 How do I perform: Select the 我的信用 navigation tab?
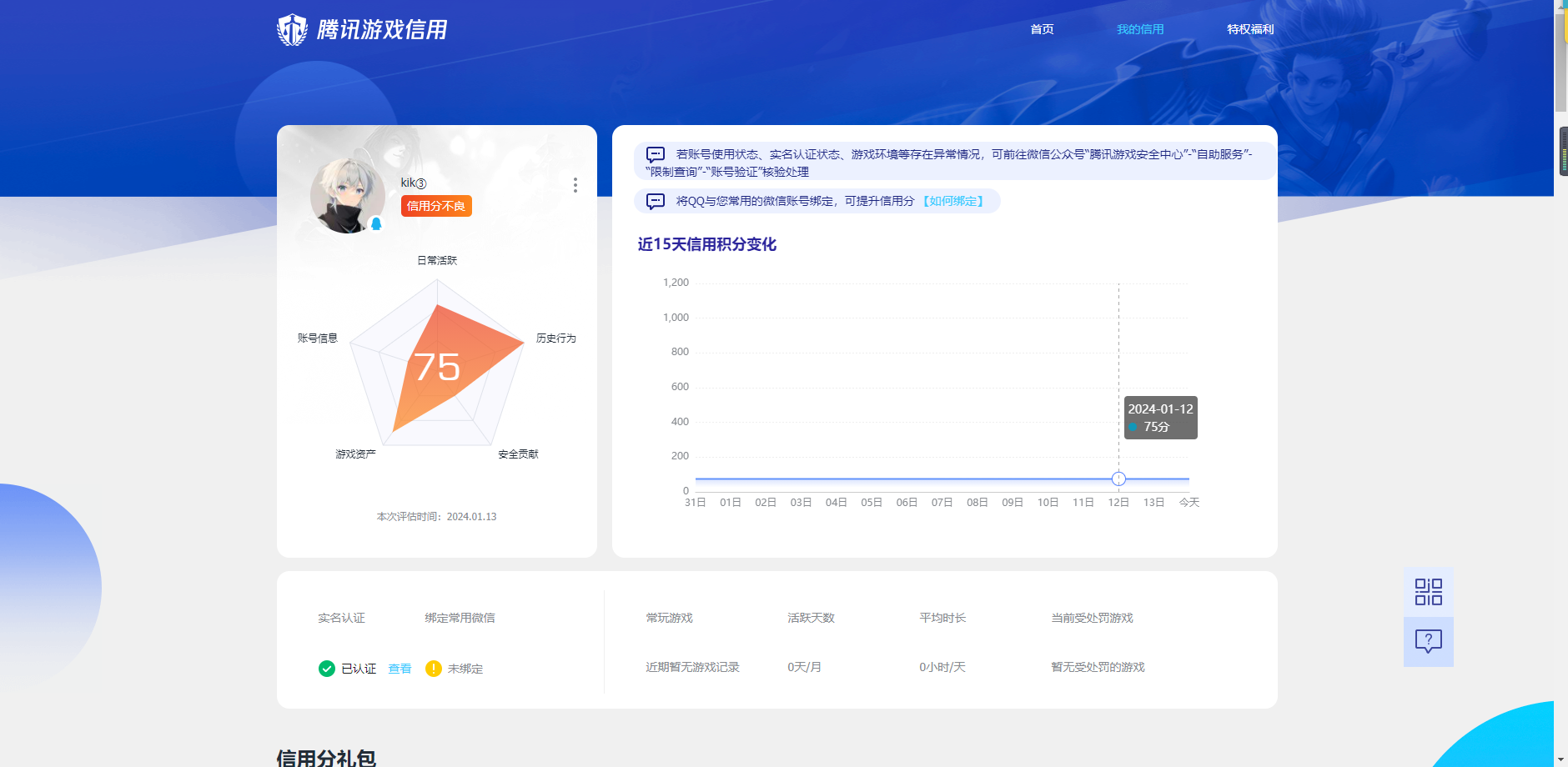pyautogui.click(x=1140, y=29)
